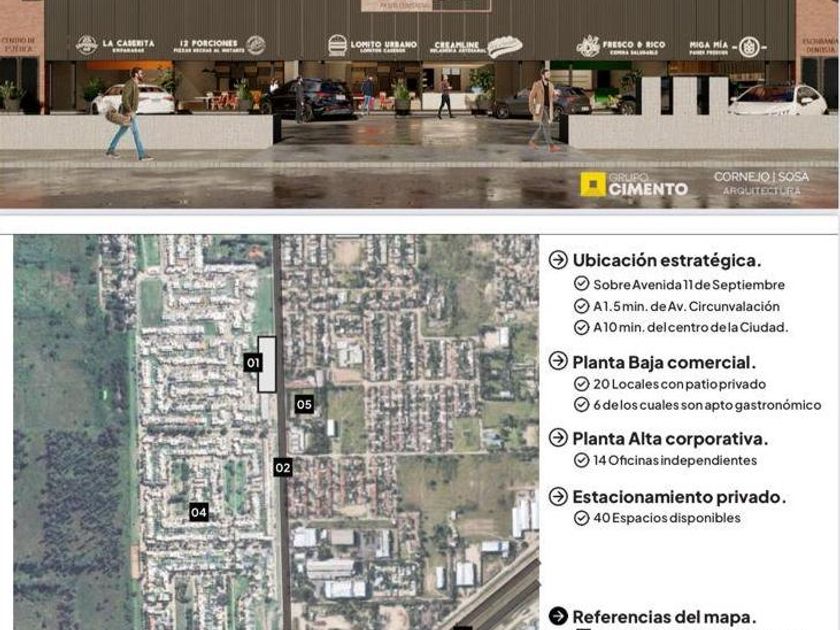
Task: Click checkmark next to 20 Locales con patio privado
Action: (x=581, y=384)
